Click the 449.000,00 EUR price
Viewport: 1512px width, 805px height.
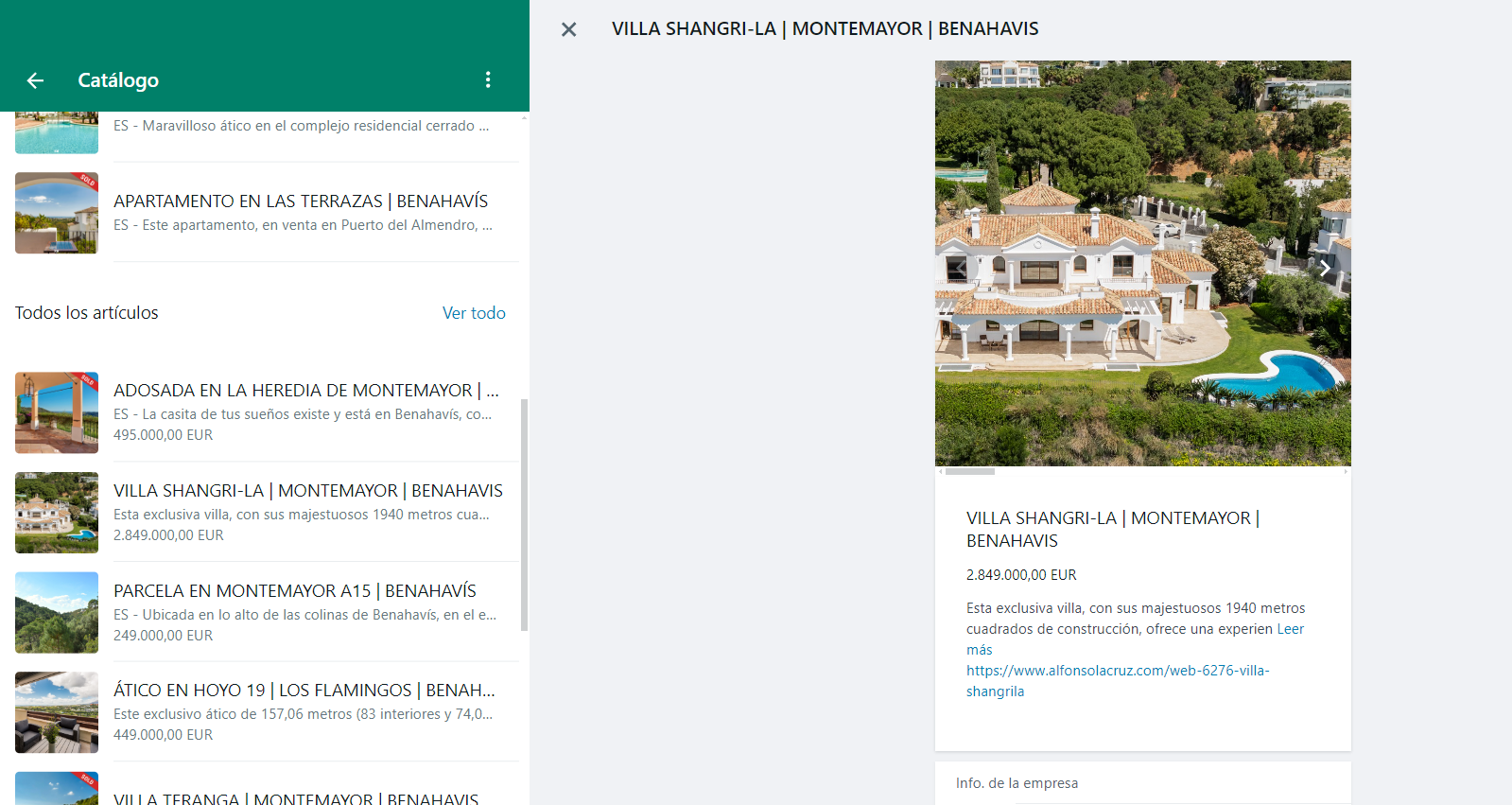point(163,735)
